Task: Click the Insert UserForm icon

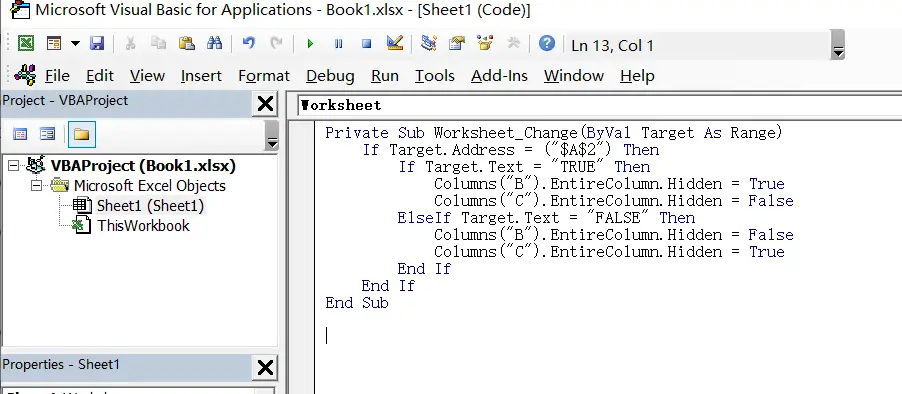Action: pos(54,44)
